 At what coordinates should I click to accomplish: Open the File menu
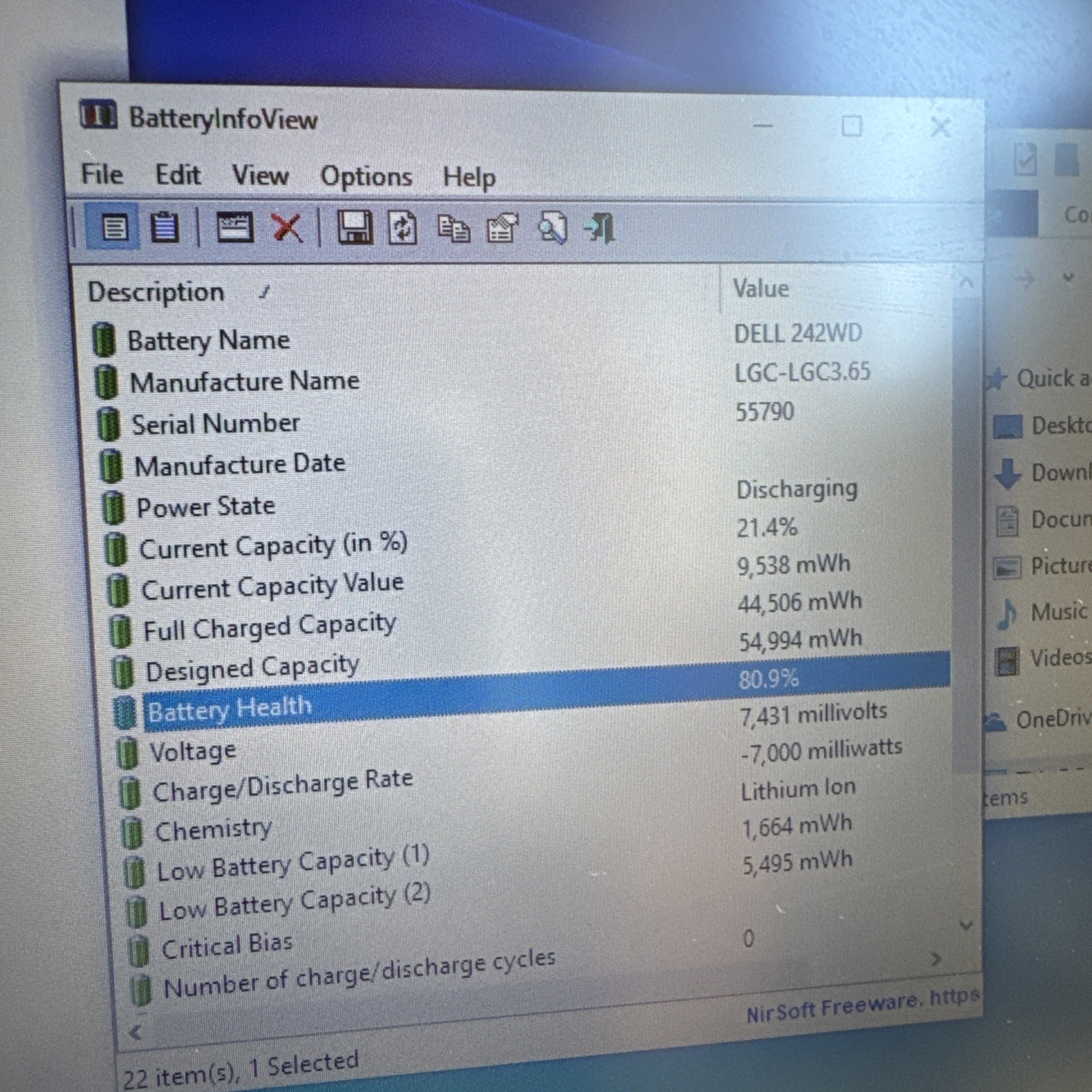coord(102,173)
